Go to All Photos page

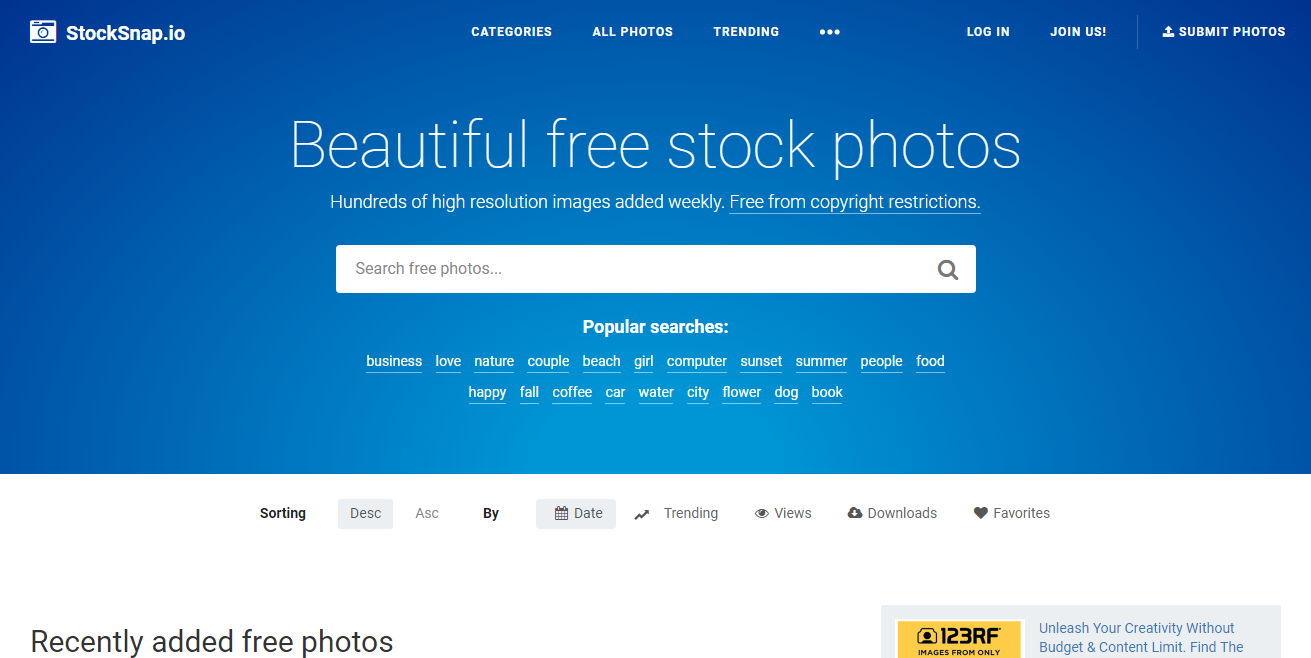(633, 32)
